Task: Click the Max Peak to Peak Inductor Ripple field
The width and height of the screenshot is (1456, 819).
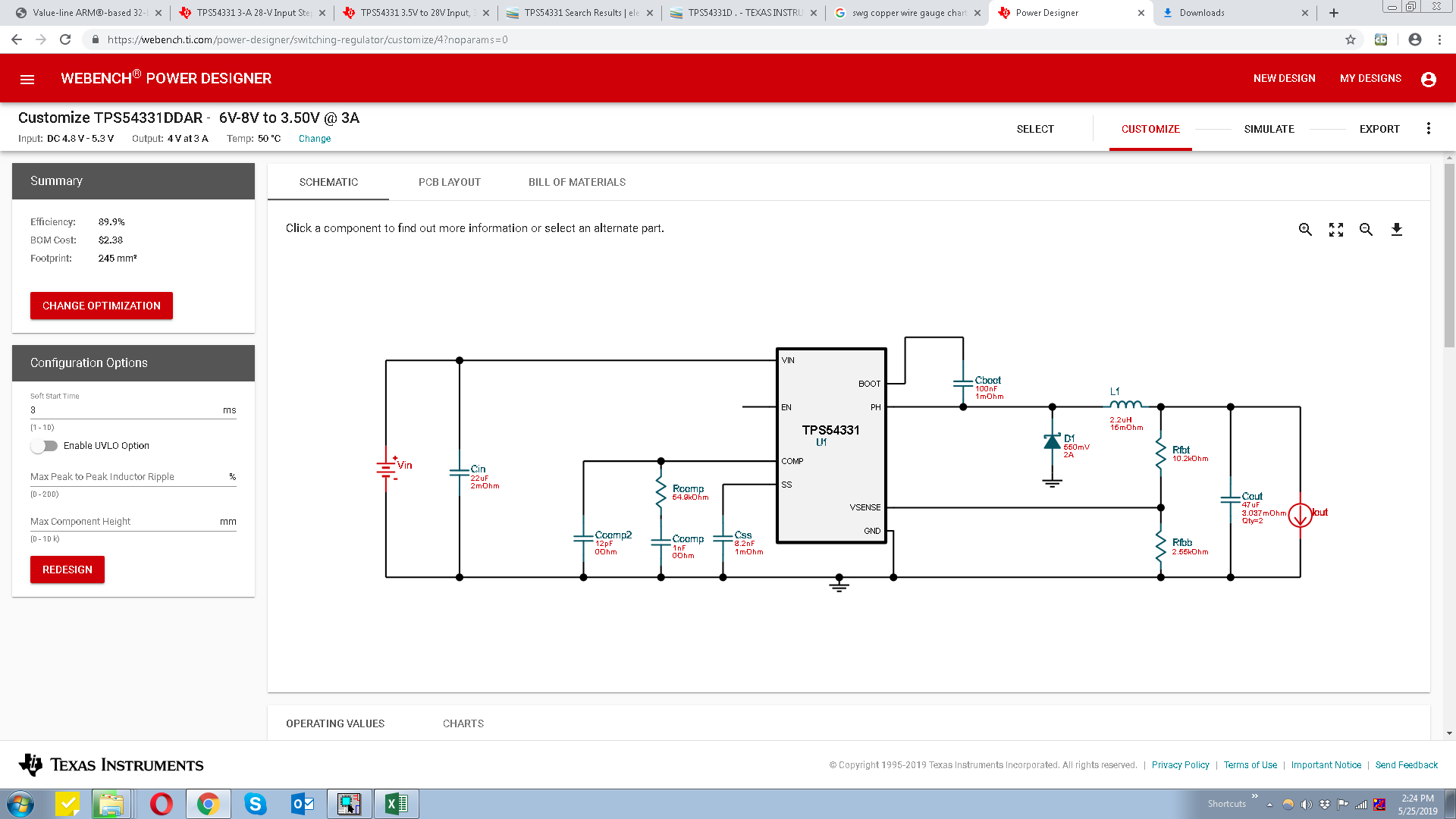Action: pos(133,477)
